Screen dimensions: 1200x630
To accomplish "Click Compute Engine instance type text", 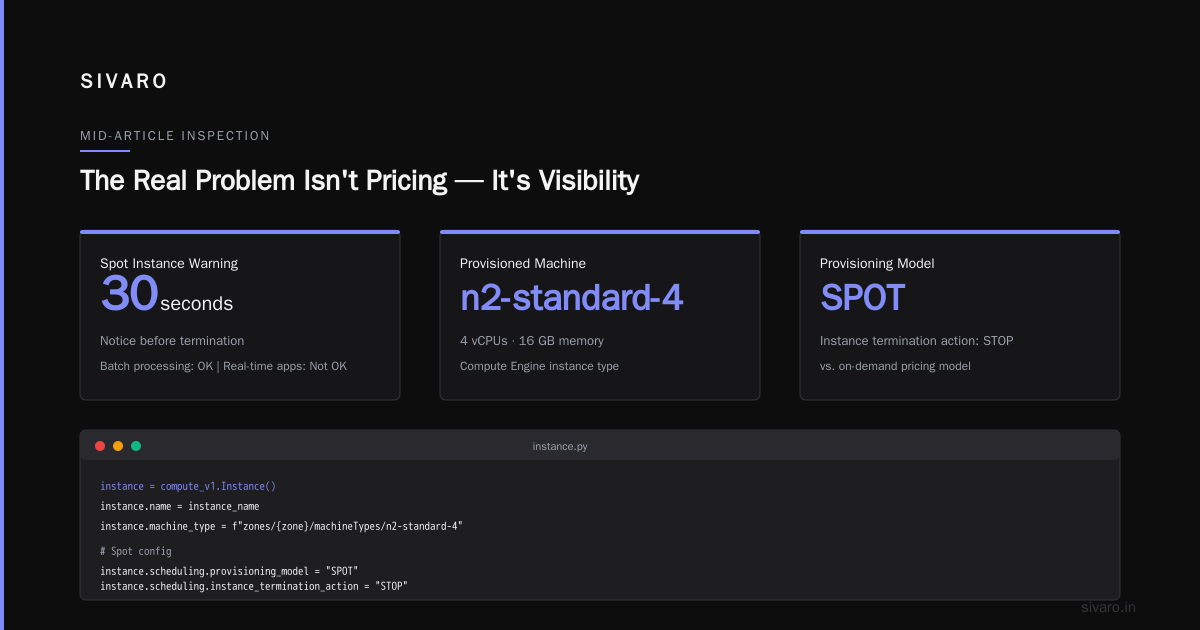I will [539, 366].
